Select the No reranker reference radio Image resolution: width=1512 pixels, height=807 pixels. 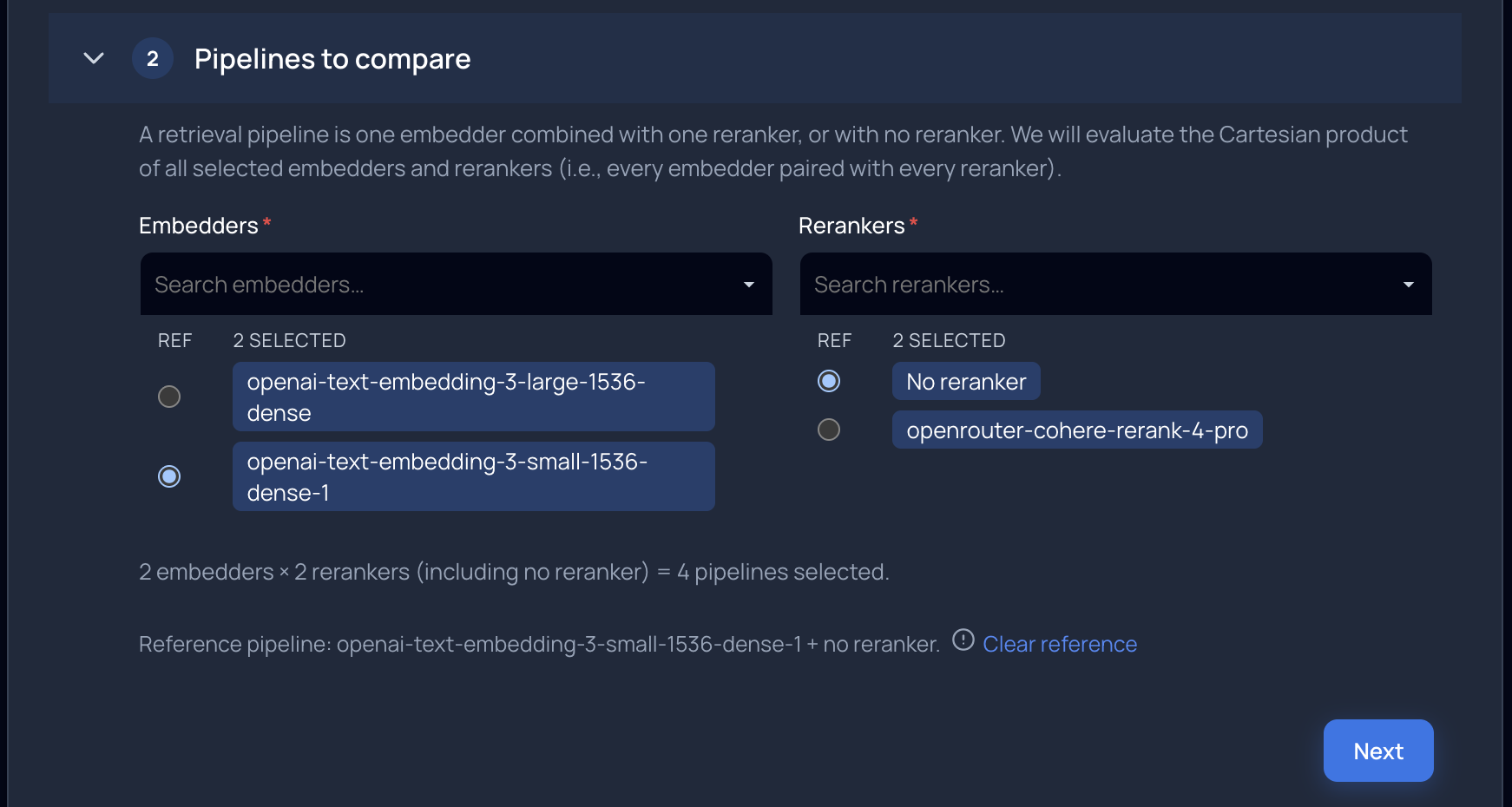(829, 381)
